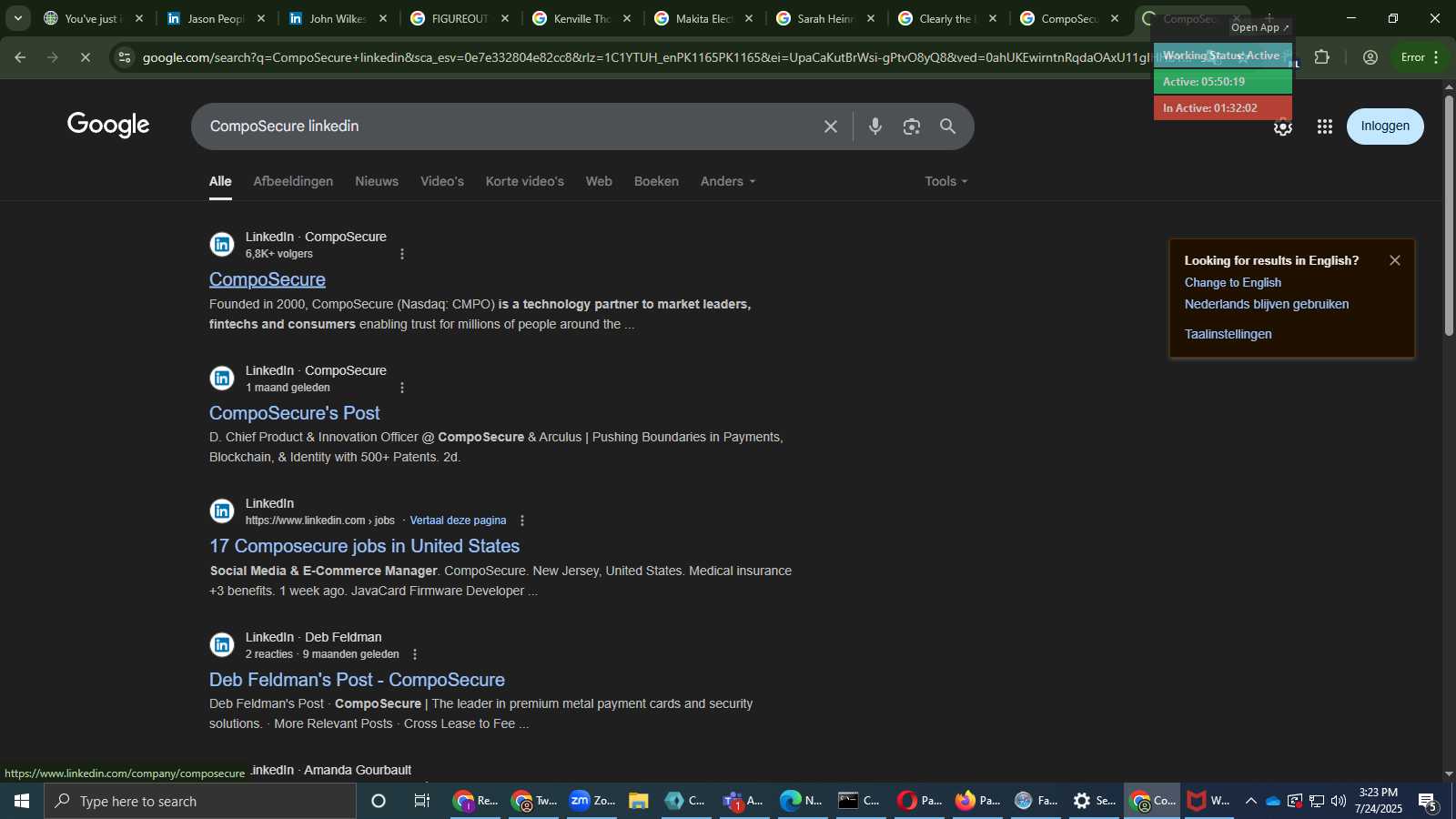Open Chrome extensions puzzle icon
1456x819 pixels.
pos(1322,57)
